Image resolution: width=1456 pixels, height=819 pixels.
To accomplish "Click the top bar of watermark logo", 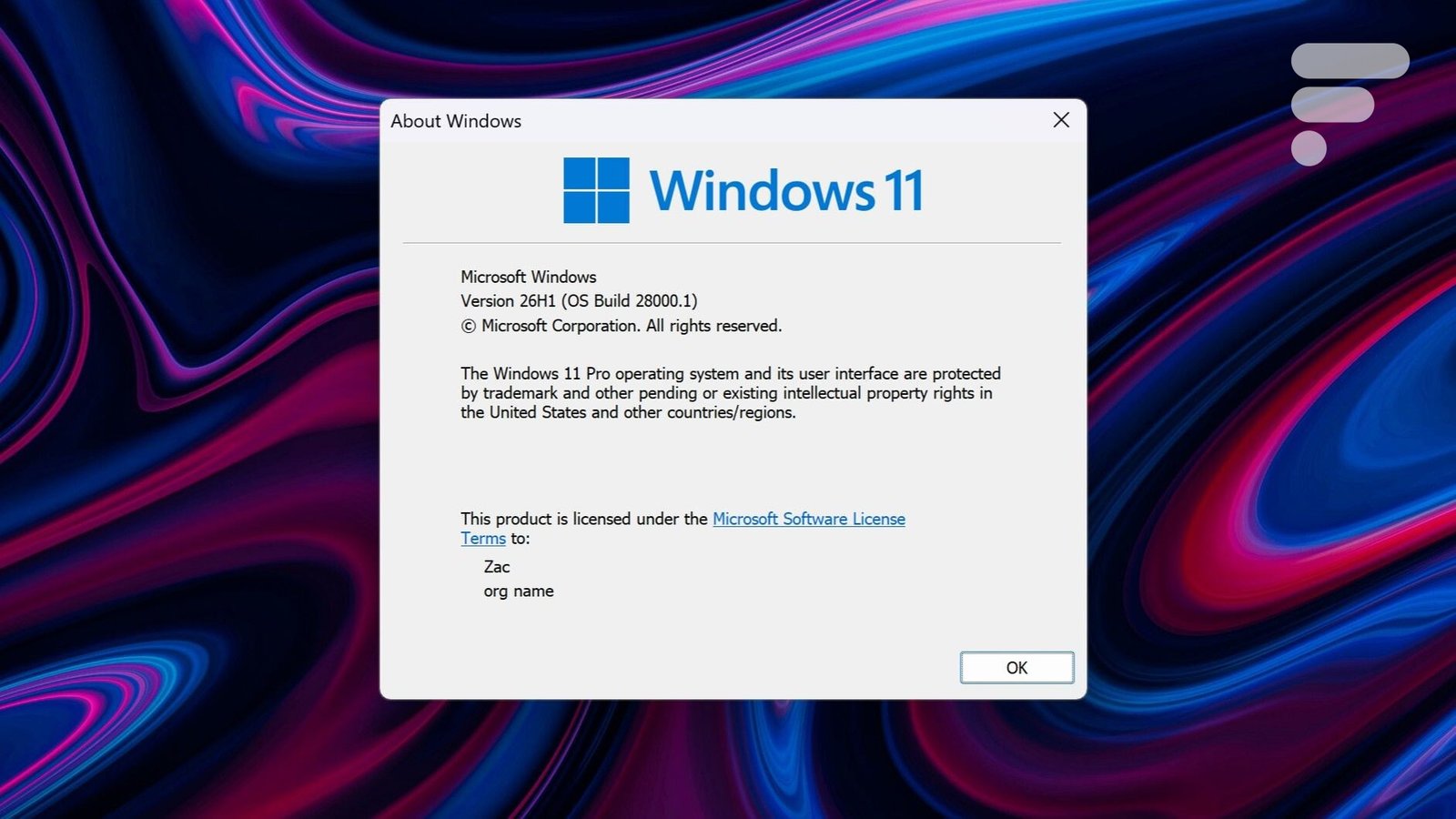I will (x=1350, y=61).
